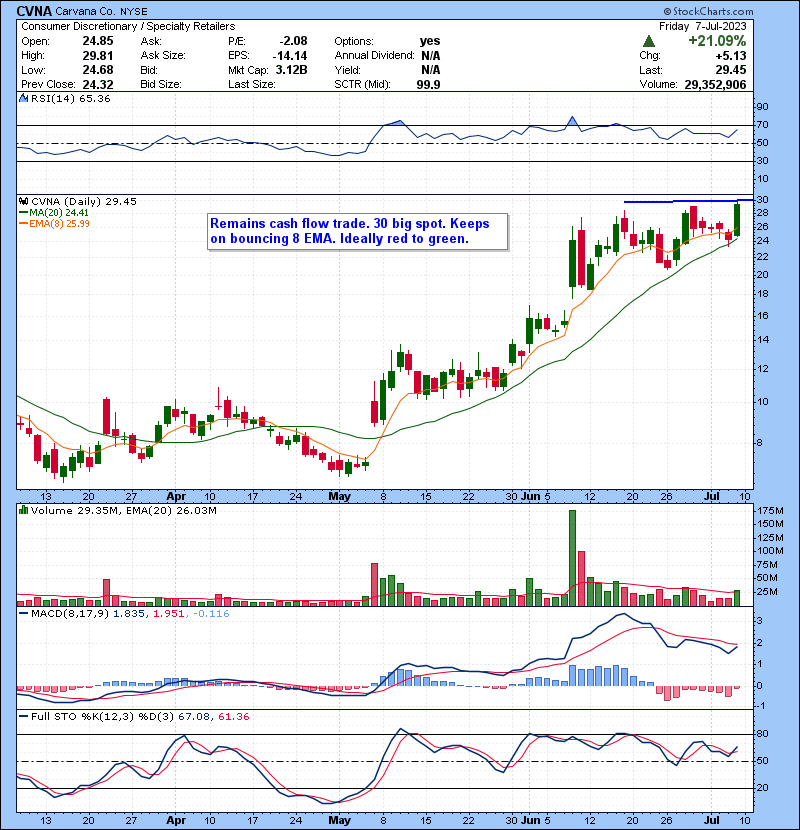The height and width of the screenshot is (830, 800).
Task: Click the MACD histogram value -0.116
Action: [211, 614]
